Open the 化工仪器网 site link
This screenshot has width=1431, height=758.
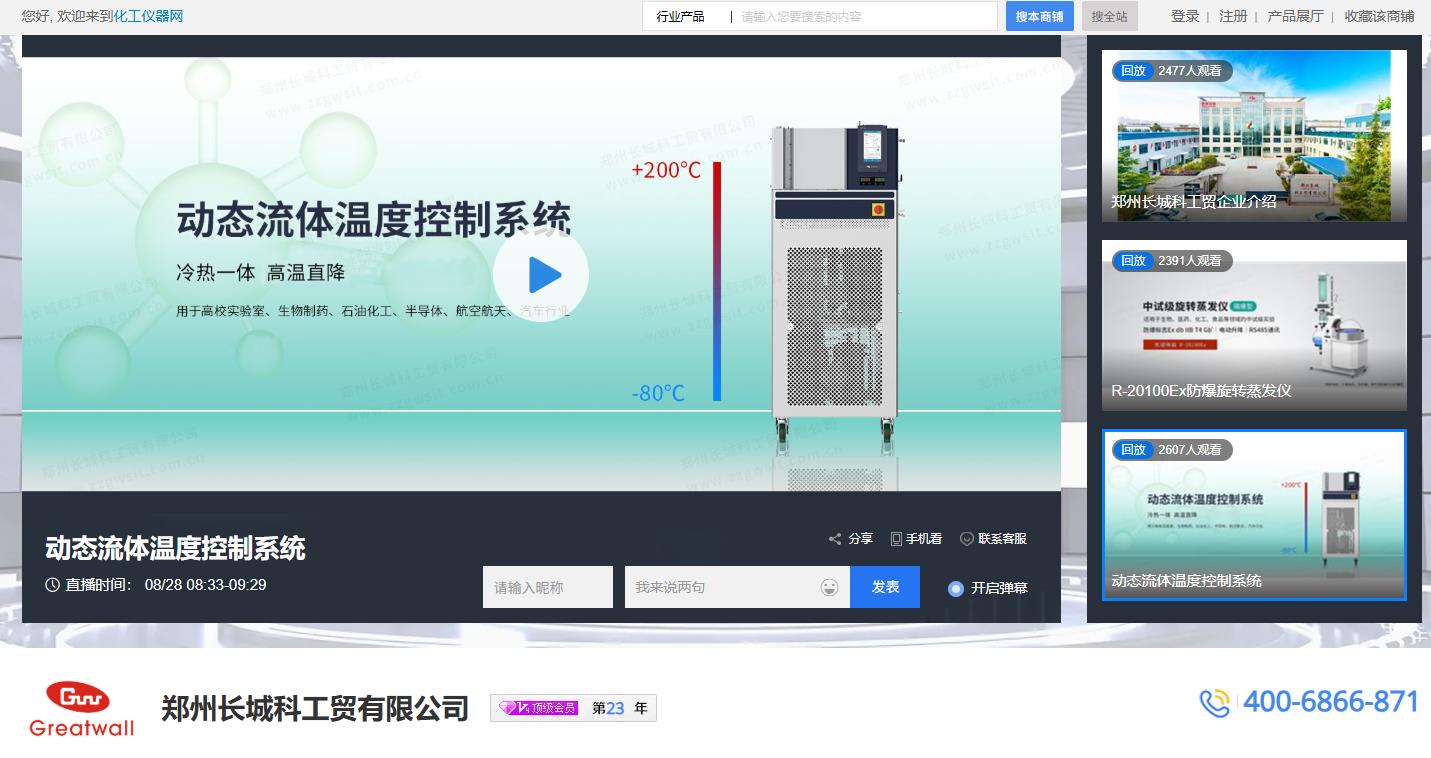pyautogui.click(x=148, y=16)
